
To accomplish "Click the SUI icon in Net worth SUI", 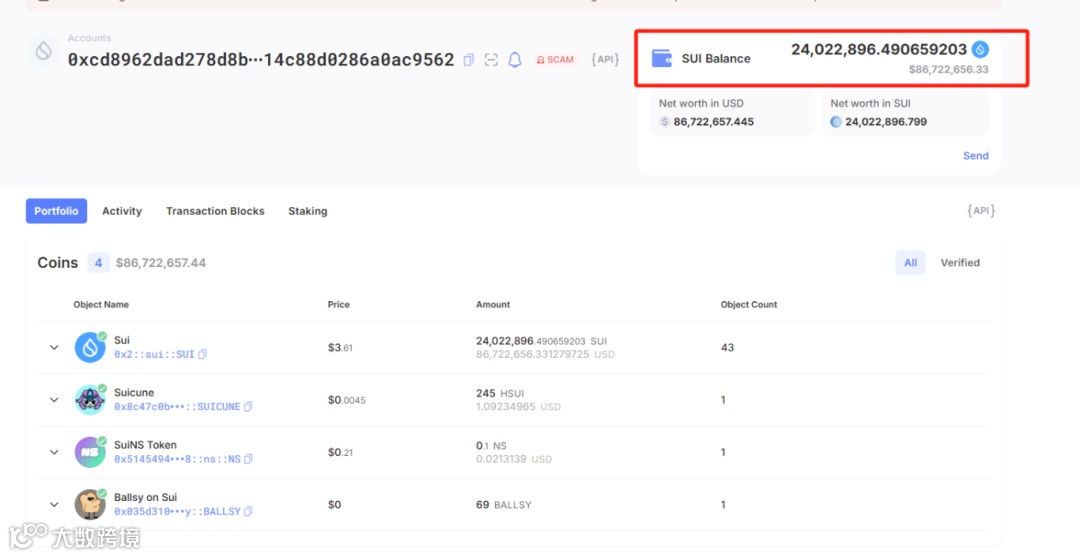I will click(835, 122).
